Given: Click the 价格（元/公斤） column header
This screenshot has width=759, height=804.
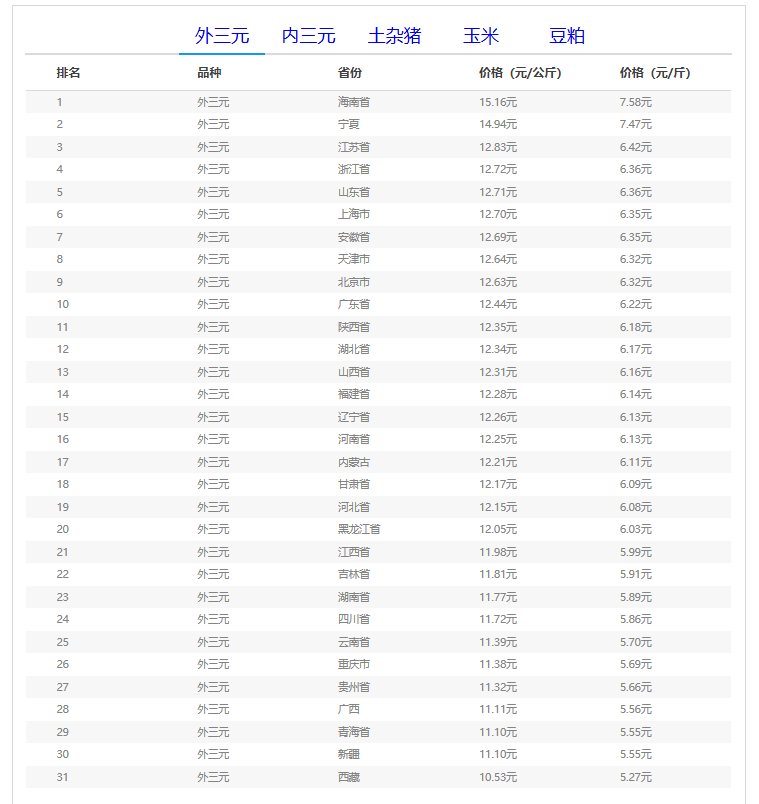Looking at the screenshot, I should point(520,73).
